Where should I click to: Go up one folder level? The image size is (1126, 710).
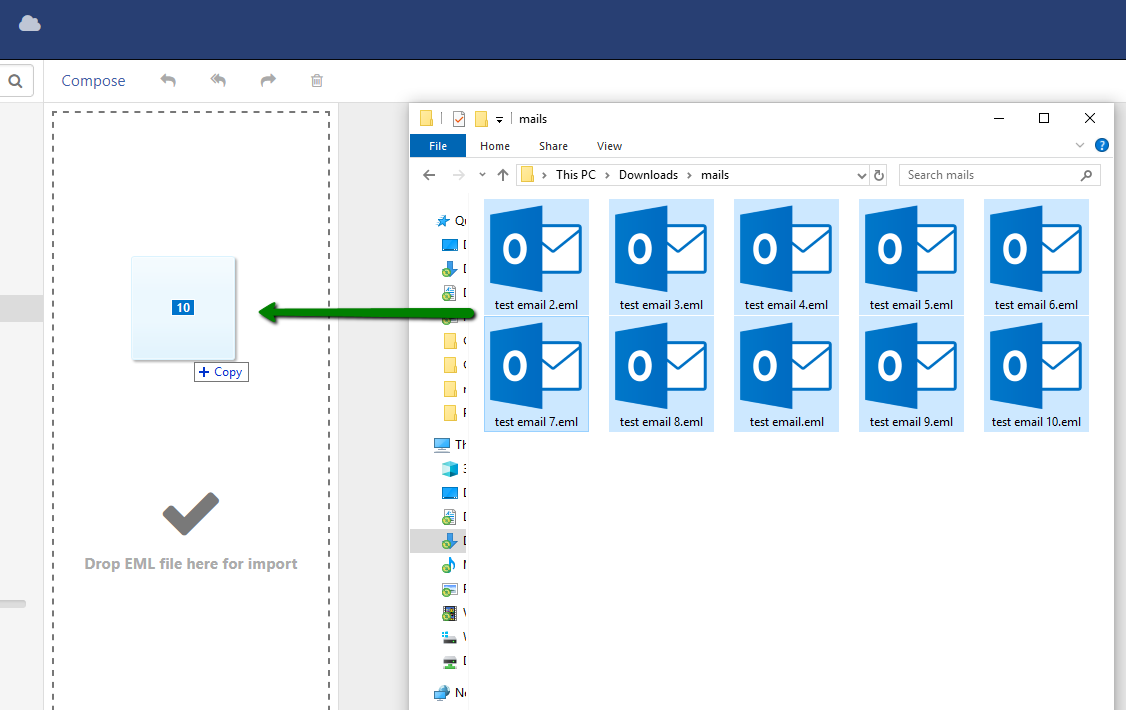(503, 175)
